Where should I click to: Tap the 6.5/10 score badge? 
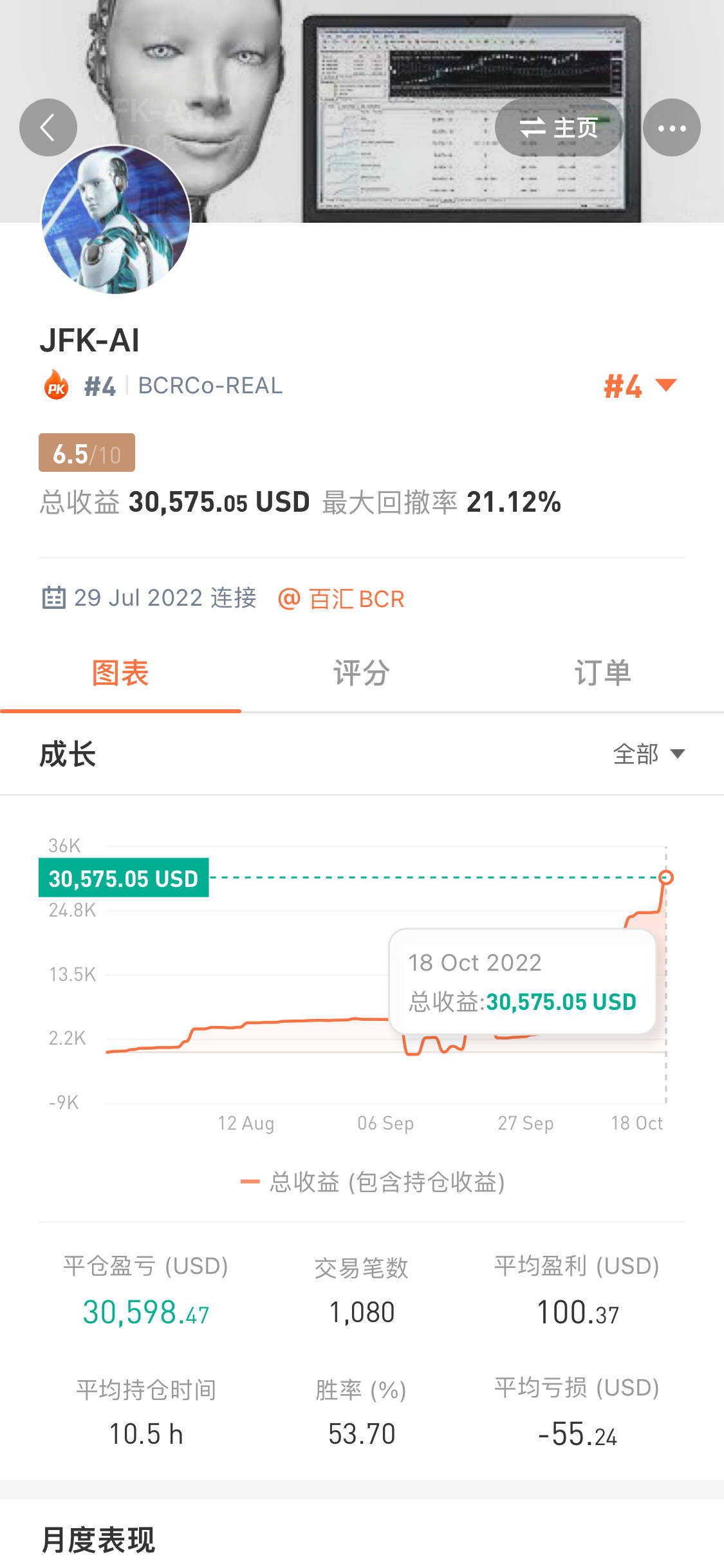[x=87, y=453]
